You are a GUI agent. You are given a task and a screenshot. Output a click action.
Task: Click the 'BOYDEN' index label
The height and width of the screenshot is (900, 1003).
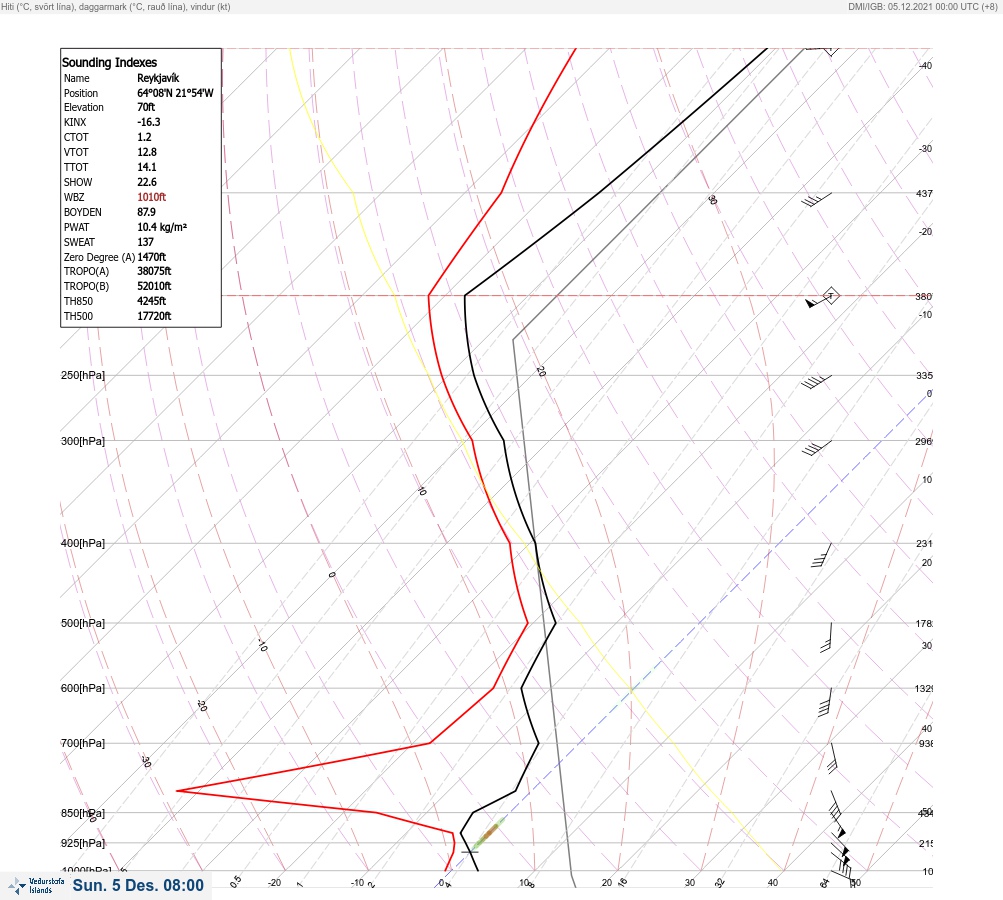pyautogui.click(x=83, y=212)
